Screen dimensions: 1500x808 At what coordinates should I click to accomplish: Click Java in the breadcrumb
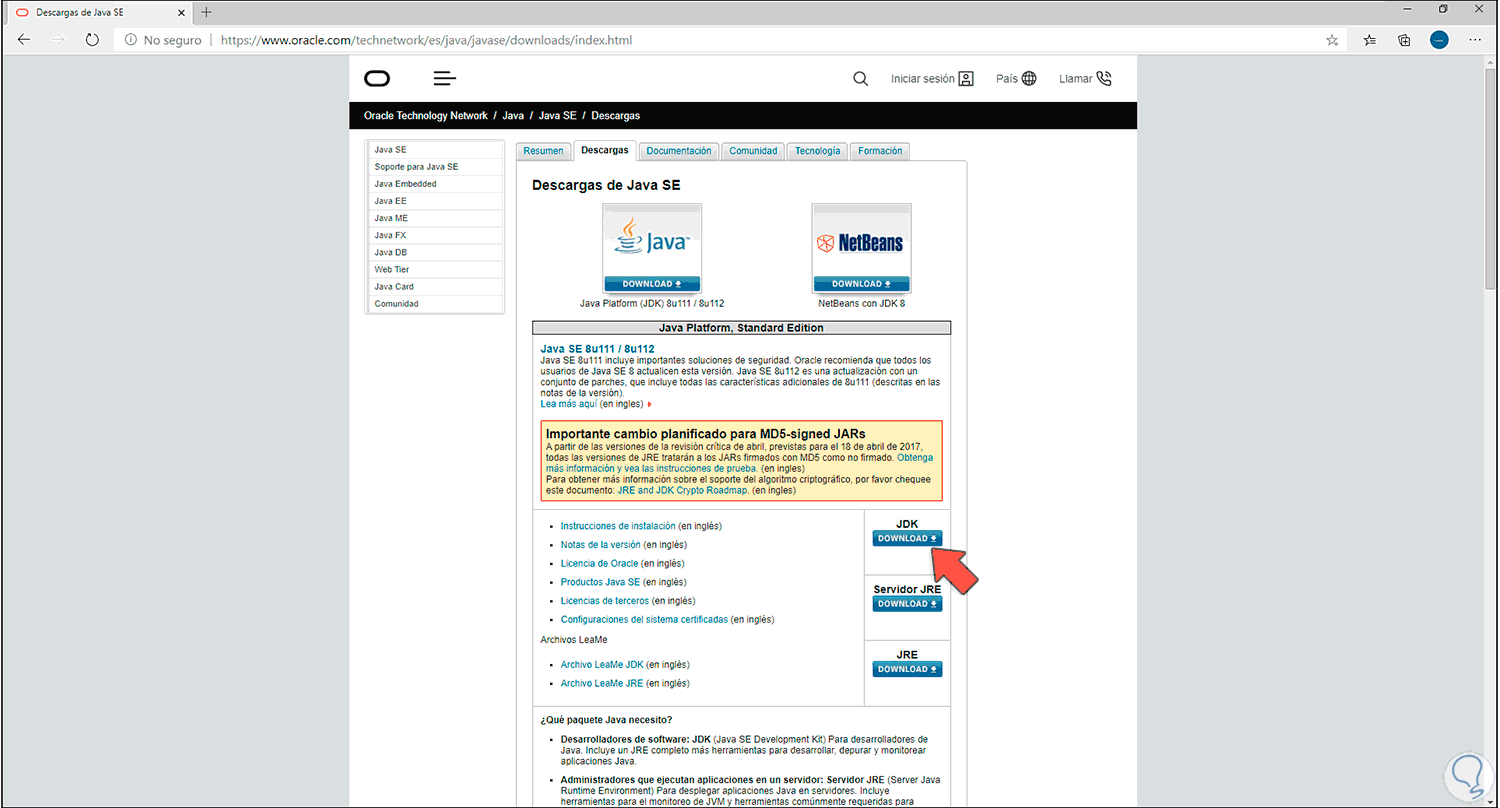point(513,116)
